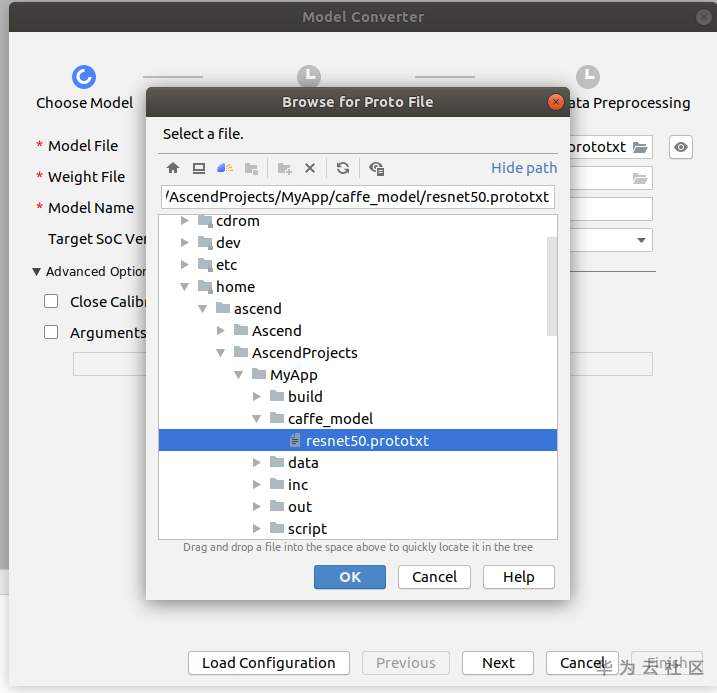Viewport: 717px width, 693px height.
Task: Click the file path input field
Action: pos(358,197)
